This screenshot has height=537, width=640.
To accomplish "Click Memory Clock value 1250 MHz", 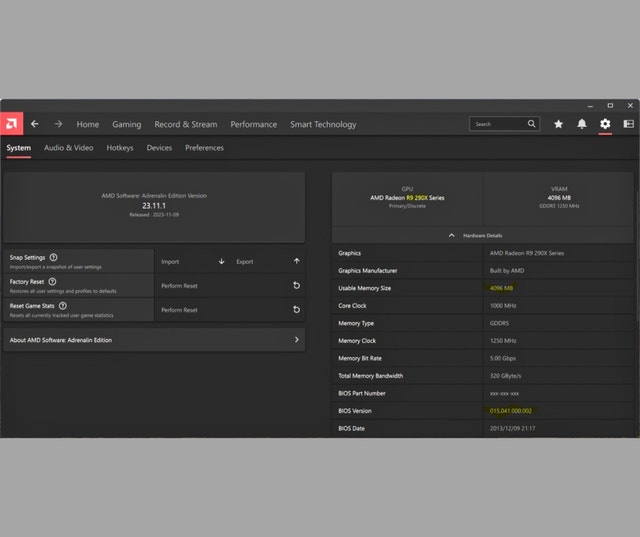I will [503, 341].
